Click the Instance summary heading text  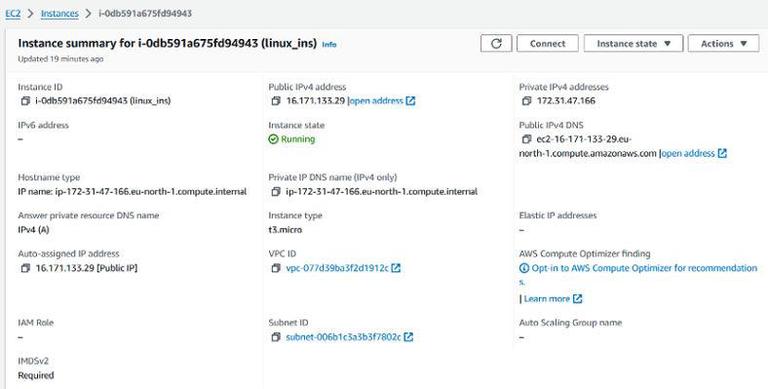[168, 43]
